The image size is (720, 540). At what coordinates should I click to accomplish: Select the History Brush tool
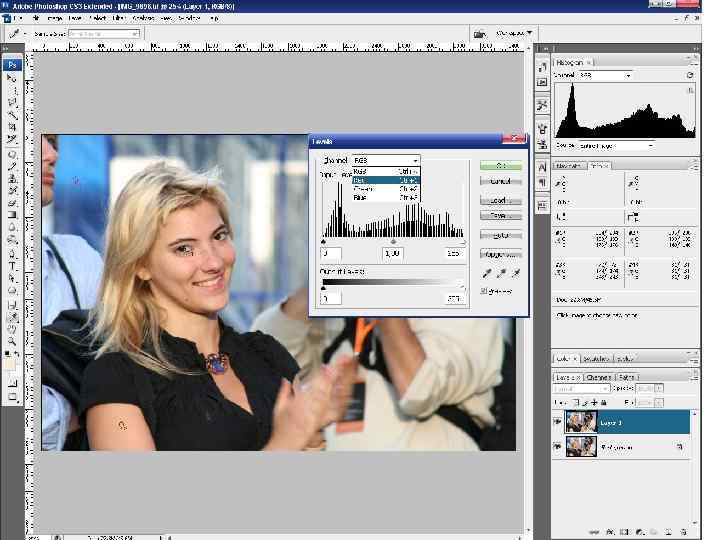(12, 190)
